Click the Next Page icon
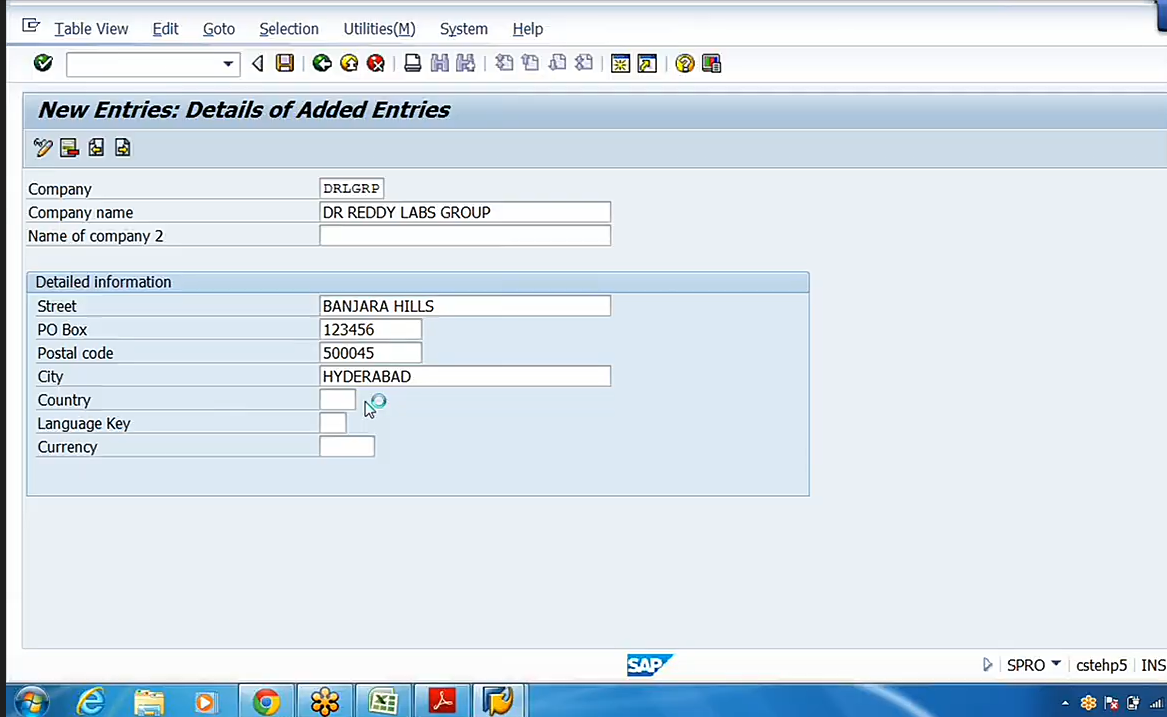Screen dimensions: 1167x717 click(x=557, y=63)
